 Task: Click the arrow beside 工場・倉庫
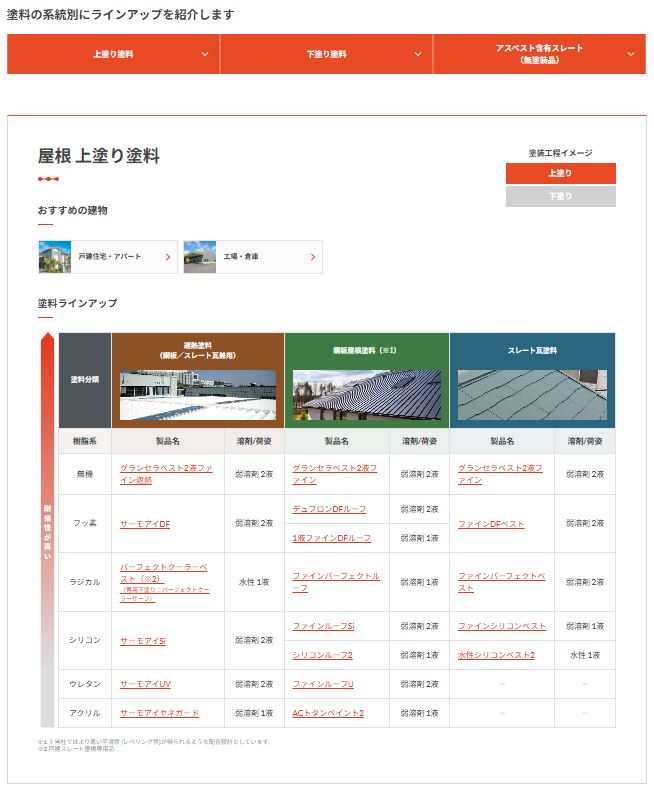pos(313,257)
